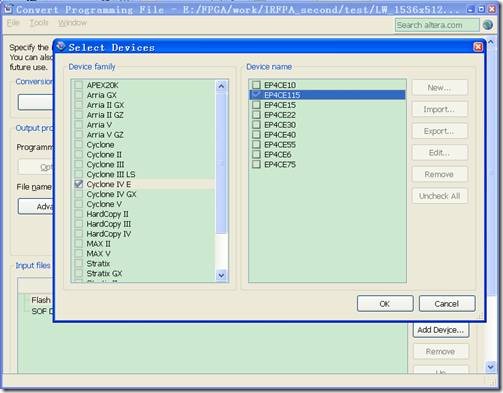The image size is (503, 393).
Task: Click the Cancel button
Action: [447, 304]
